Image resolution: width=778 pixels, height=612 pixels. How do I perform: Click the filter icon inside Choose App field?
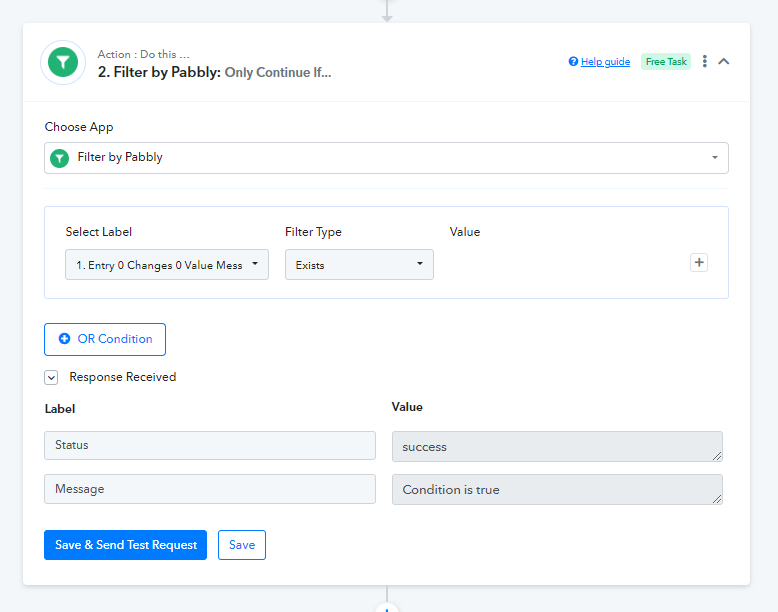click(60, 158)
